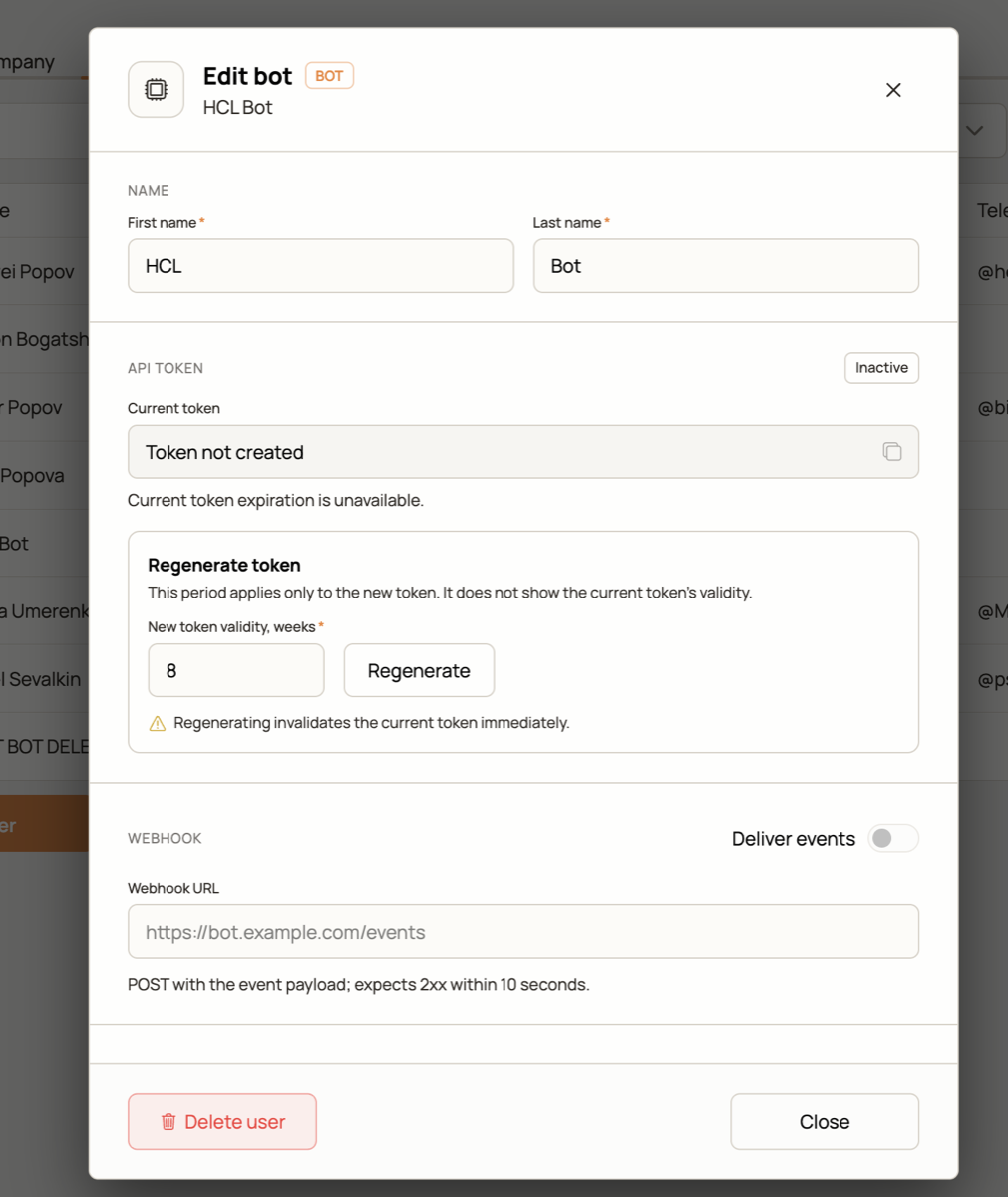Click the 'POST with the event payload' hint
This screenshot has width=1008, height=1197.
(359, 985)
